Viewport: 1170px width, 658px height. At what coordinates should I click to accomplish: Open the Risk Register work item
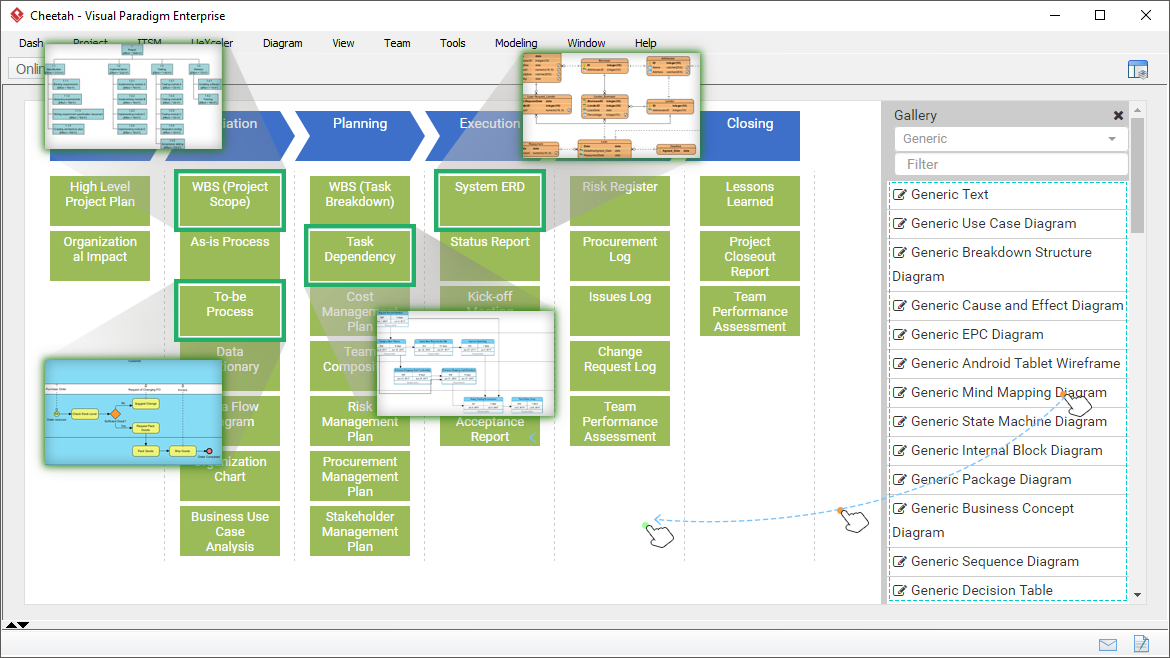[620, 201]
